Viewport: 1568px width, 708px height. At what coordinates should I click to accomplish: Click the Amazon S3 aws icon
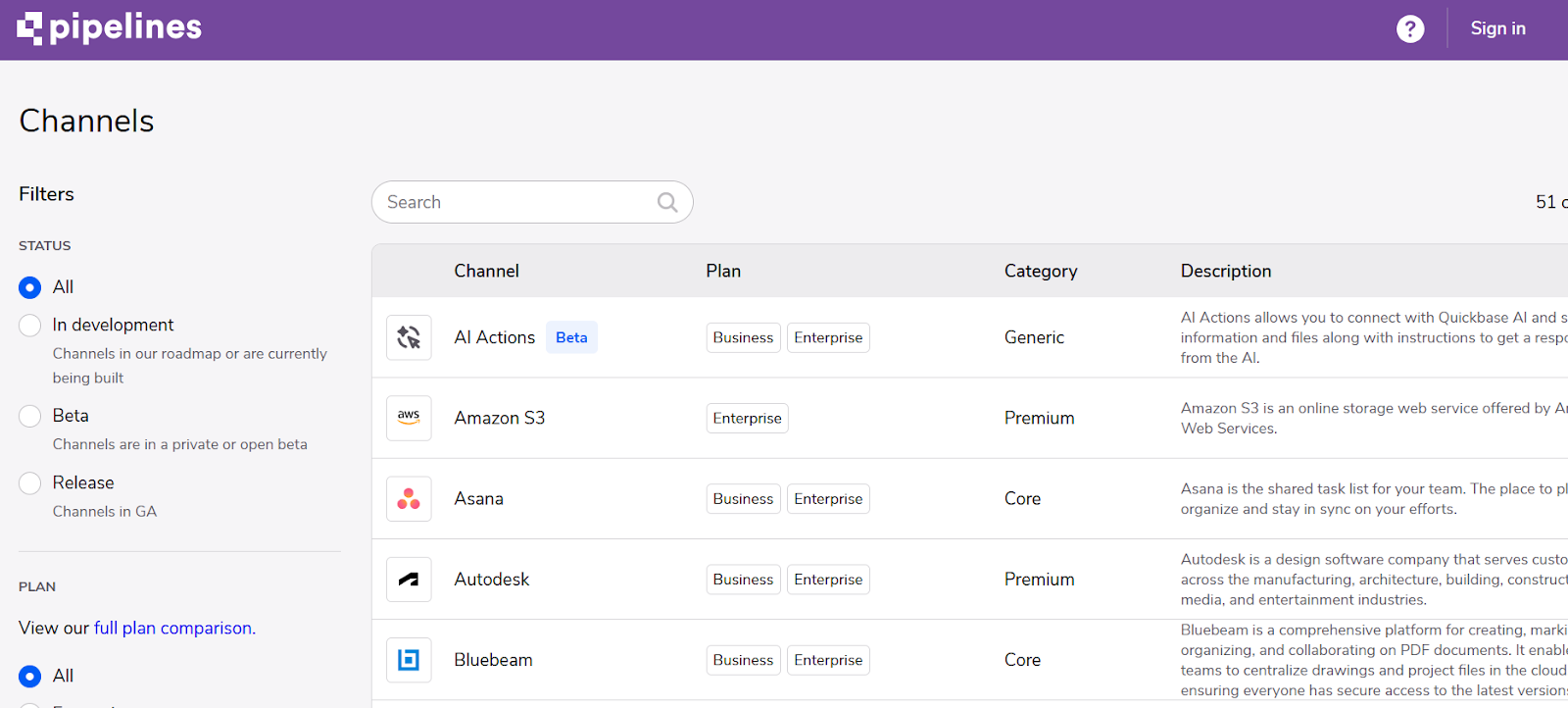(409, 418)
